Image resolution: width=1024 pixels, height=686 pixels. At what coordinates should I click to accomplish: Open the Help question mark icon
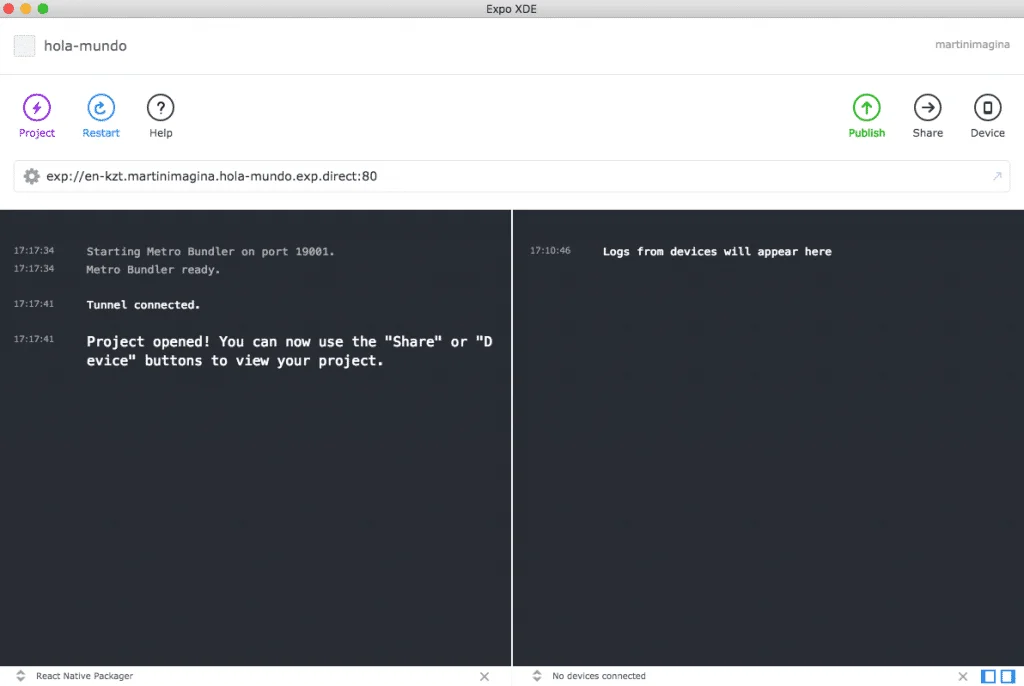tap(161, 108)
